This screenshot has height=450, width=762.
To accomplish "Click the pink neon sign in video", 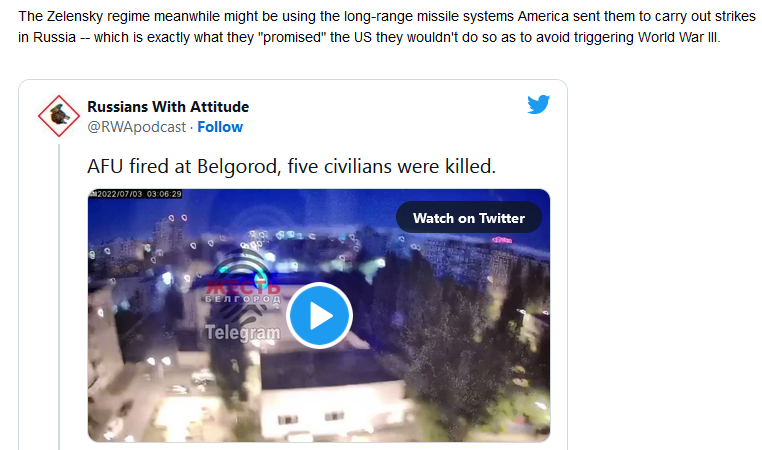I will (x=502, y=240).
